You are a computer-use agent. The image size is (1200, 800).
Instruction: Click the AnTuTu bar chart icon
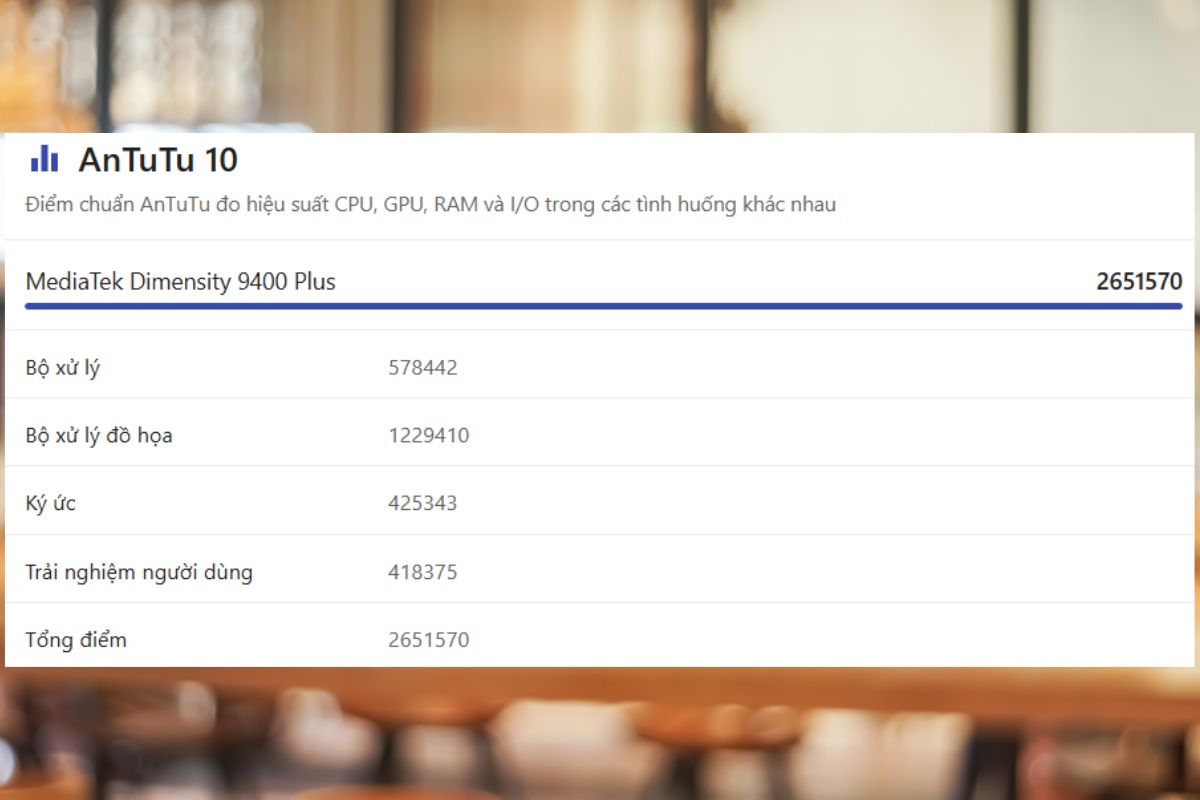[44, 158]
